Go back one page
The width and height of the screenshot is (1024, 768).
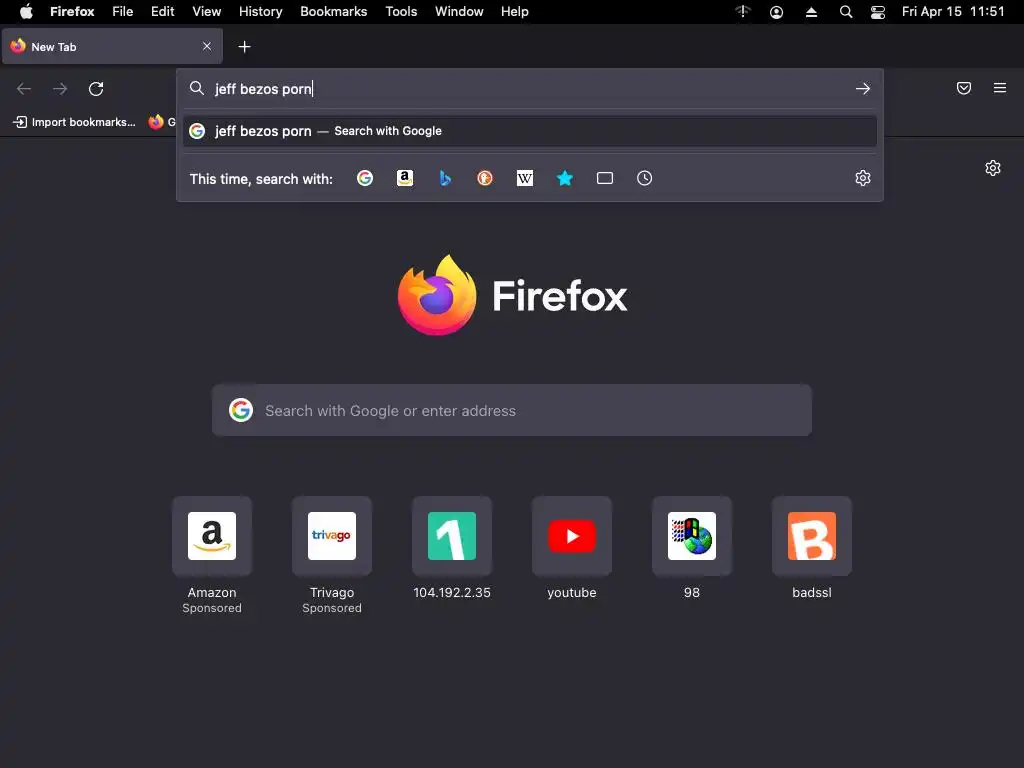click(x=24, y=89)
